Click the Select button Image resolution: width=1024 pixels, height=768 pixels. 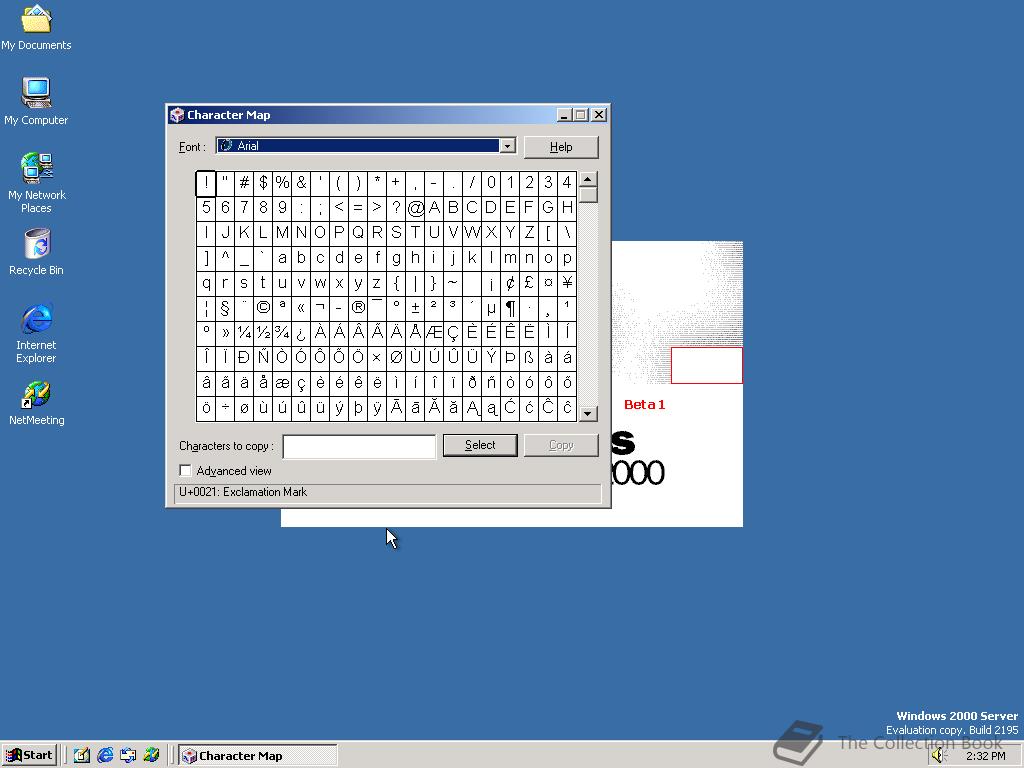pyautogui.click(x=480, y=445)
